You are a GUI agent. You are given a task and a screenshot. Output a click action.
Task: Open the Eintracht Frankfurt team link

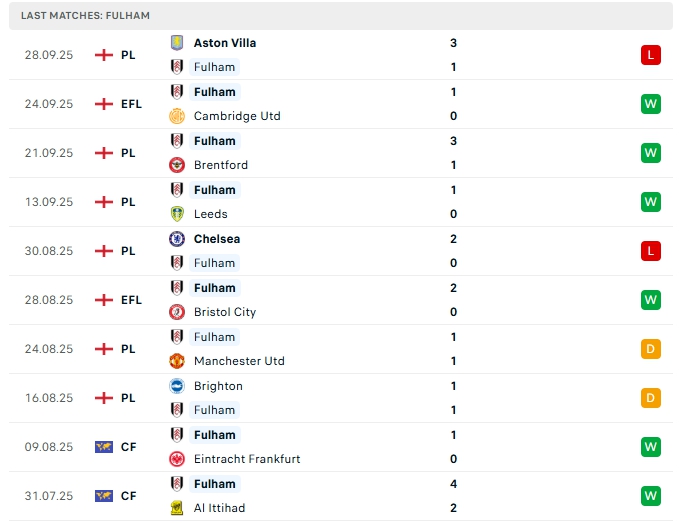[x=246, y=459]
